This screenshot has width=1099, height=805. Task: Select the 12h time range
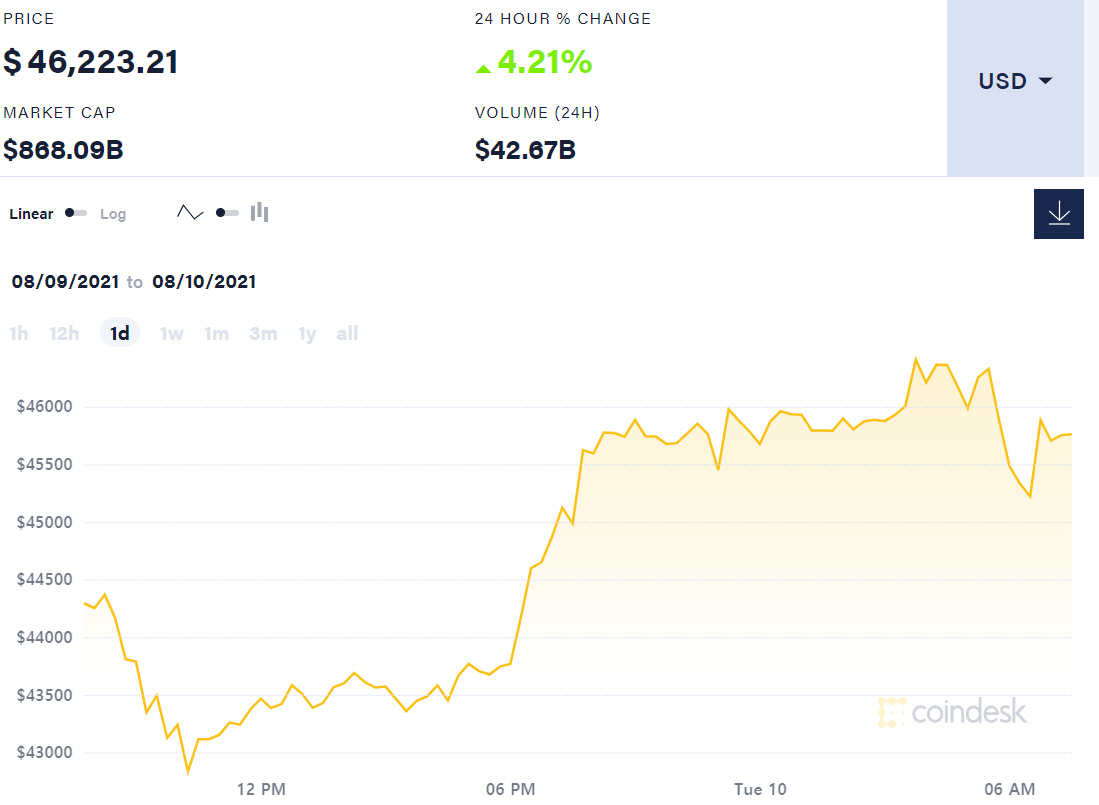(x=64, y=334)
